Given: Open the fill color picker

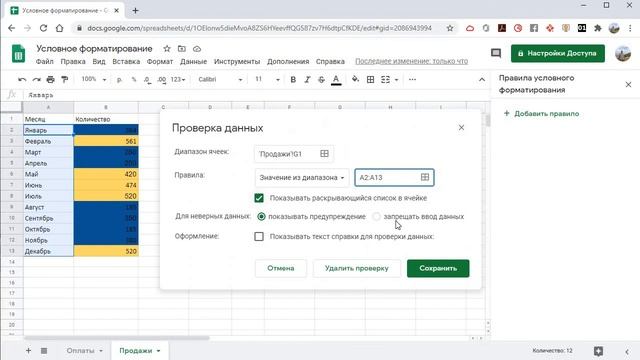Looking at the screenshot, I should click(x=355, y=80).
